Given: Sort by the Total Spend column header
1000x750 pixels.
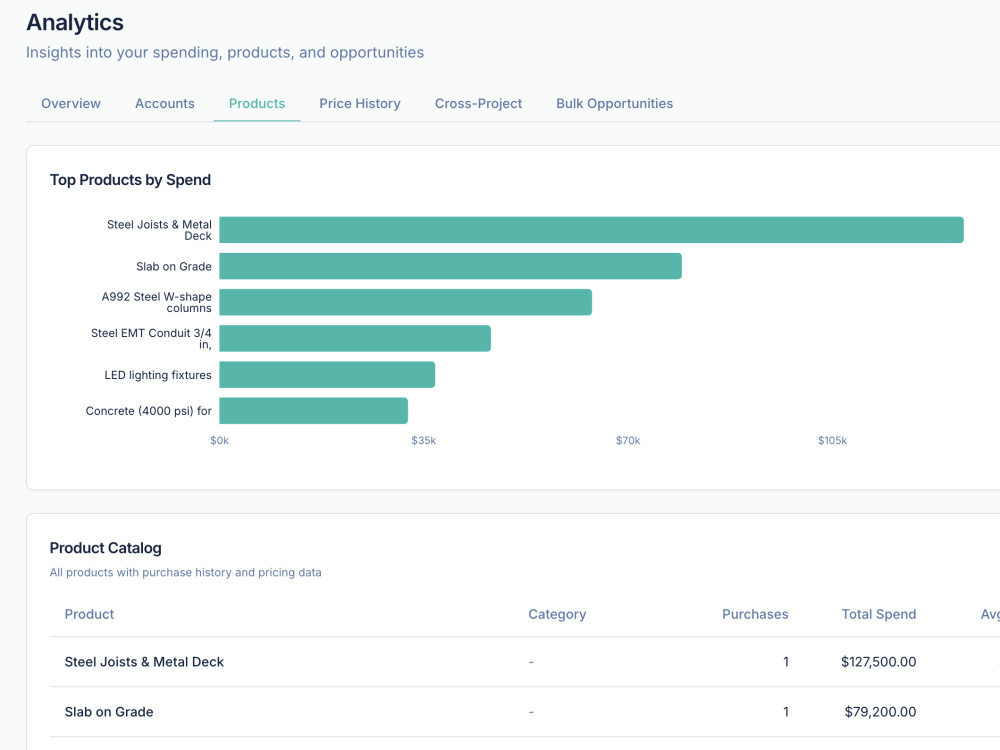Looking at the screenshot, I should 878,614.
